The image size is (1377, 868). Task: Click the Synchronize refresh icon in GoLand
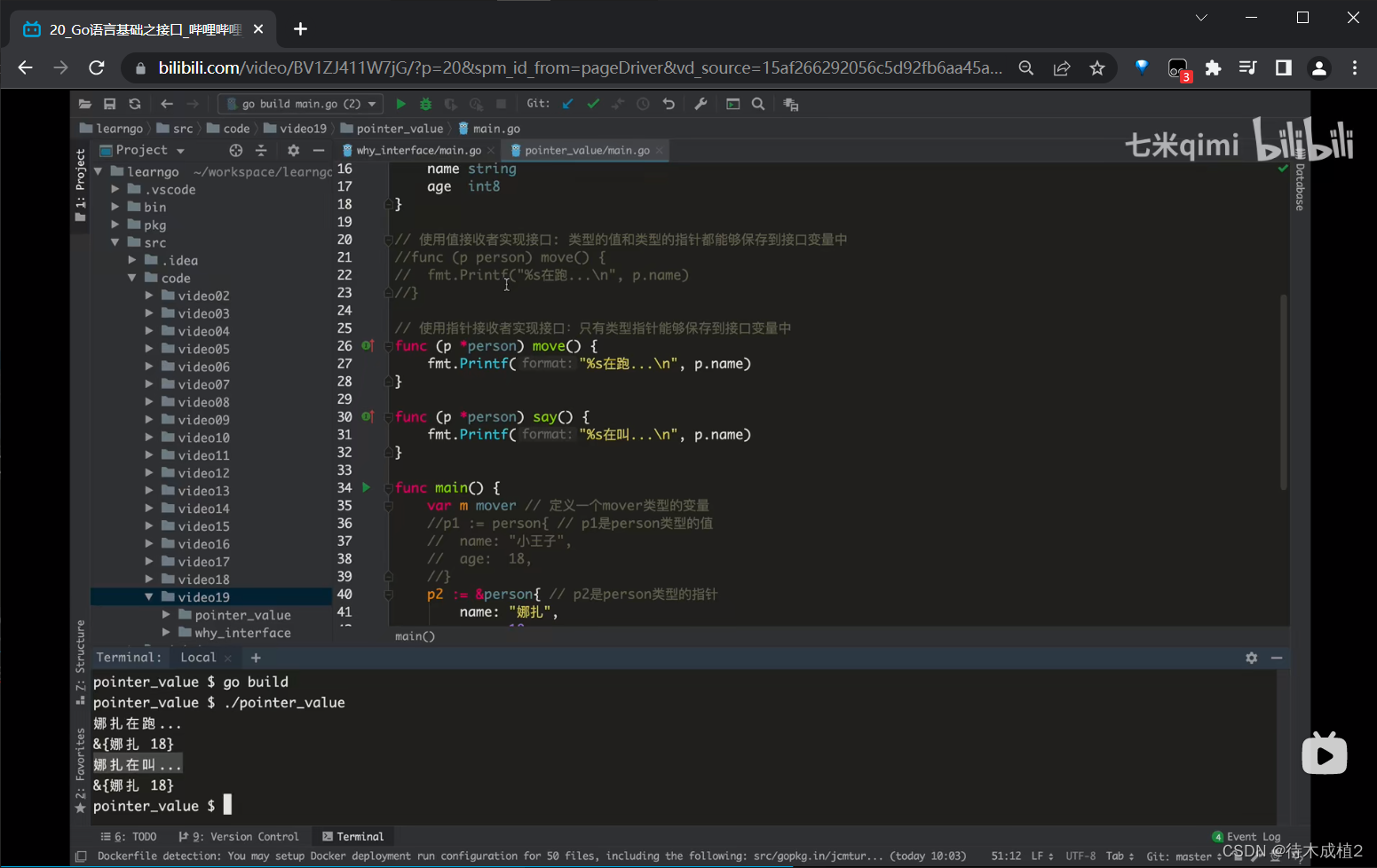(135, 104)
